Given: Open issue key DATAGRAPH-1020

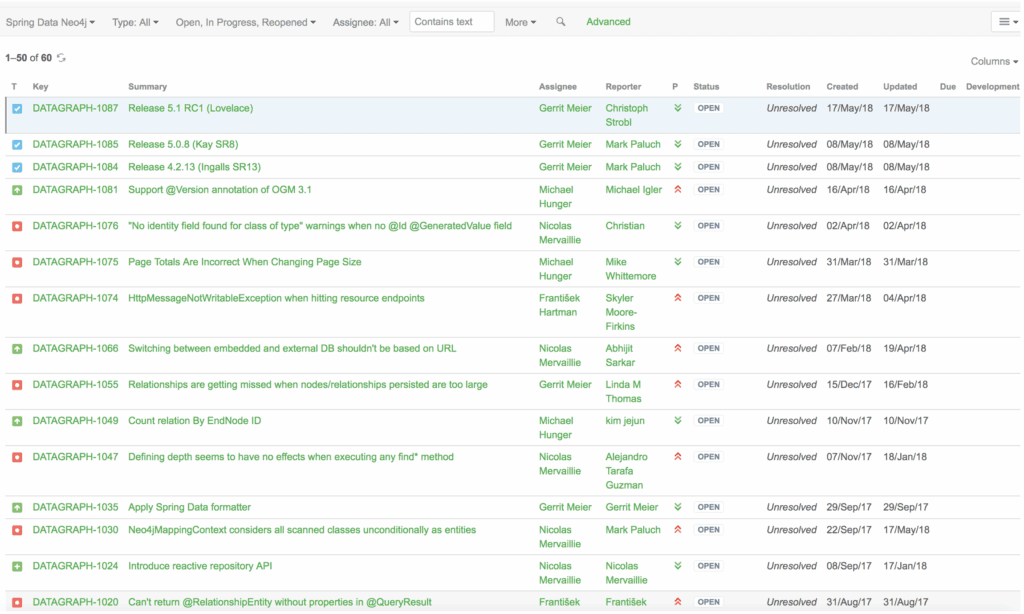Looking at the screenshot, I should (x=75, y=602).
